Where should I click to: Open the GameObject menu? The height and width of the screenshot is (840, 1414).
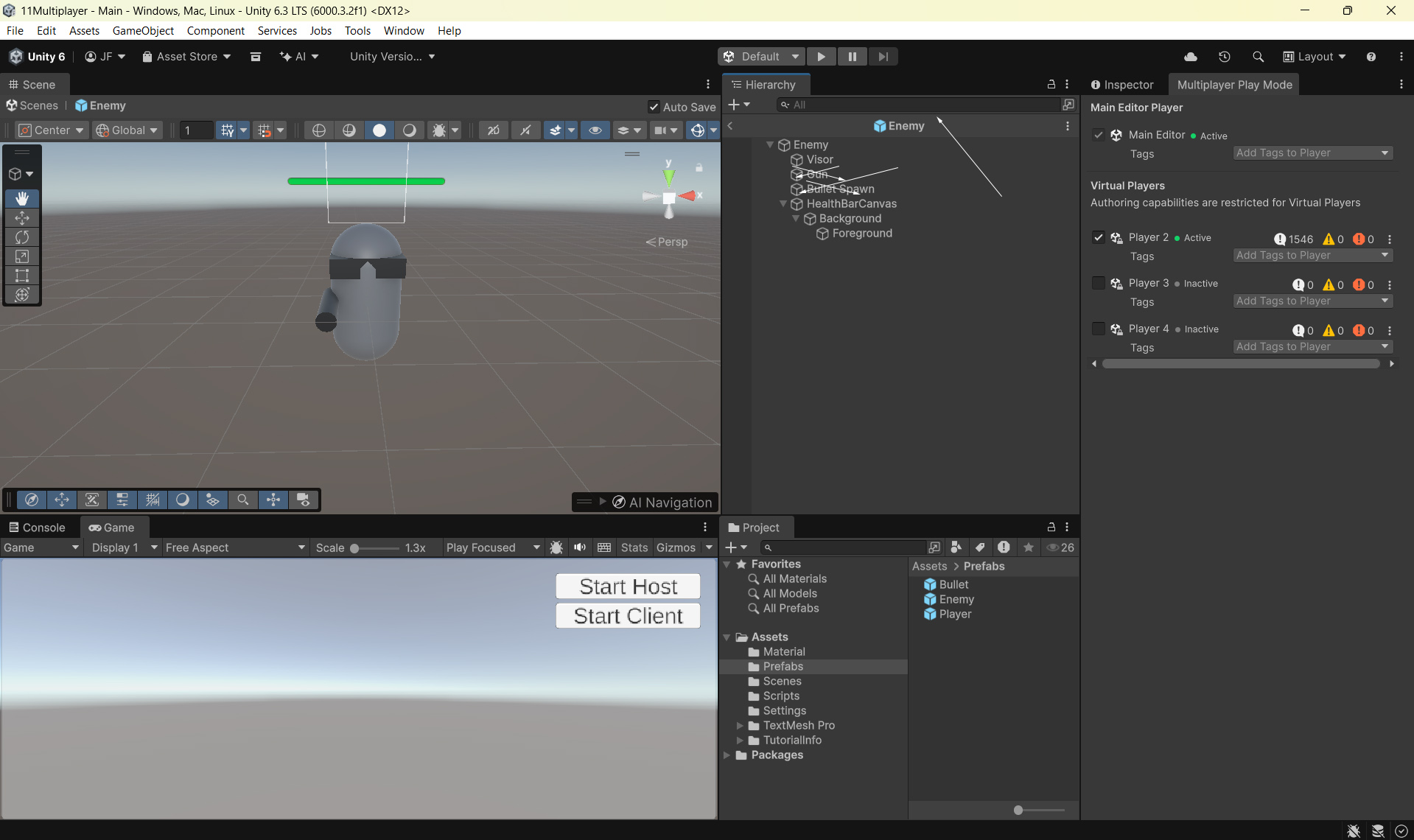pos(143,30)
